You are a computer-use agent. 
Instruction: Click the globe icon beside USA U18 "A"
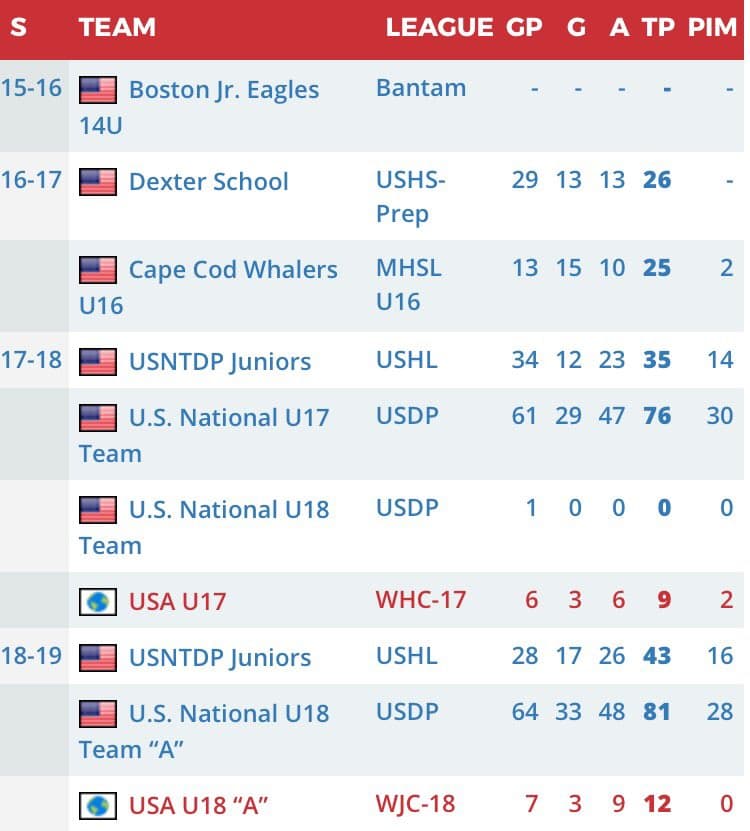click(98, 806)
